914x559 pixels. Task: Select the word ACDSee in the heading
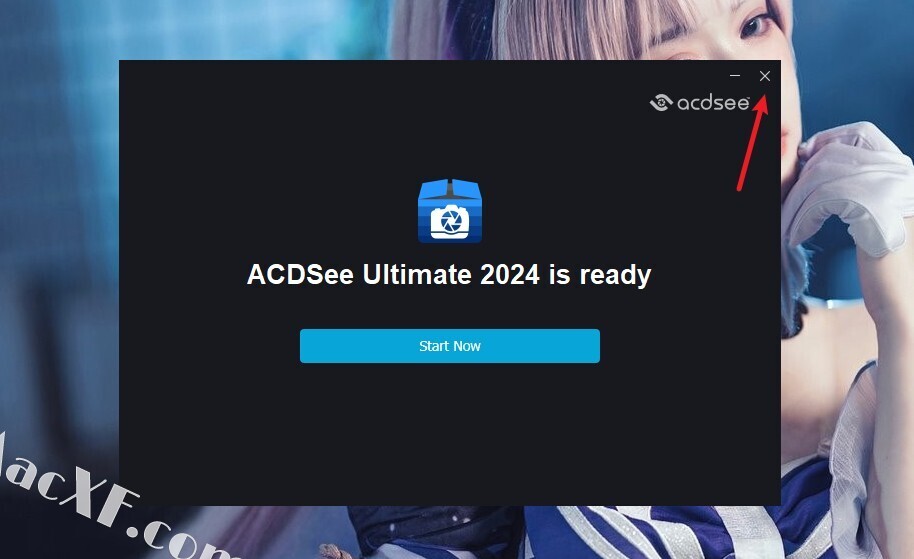point(300,275)
